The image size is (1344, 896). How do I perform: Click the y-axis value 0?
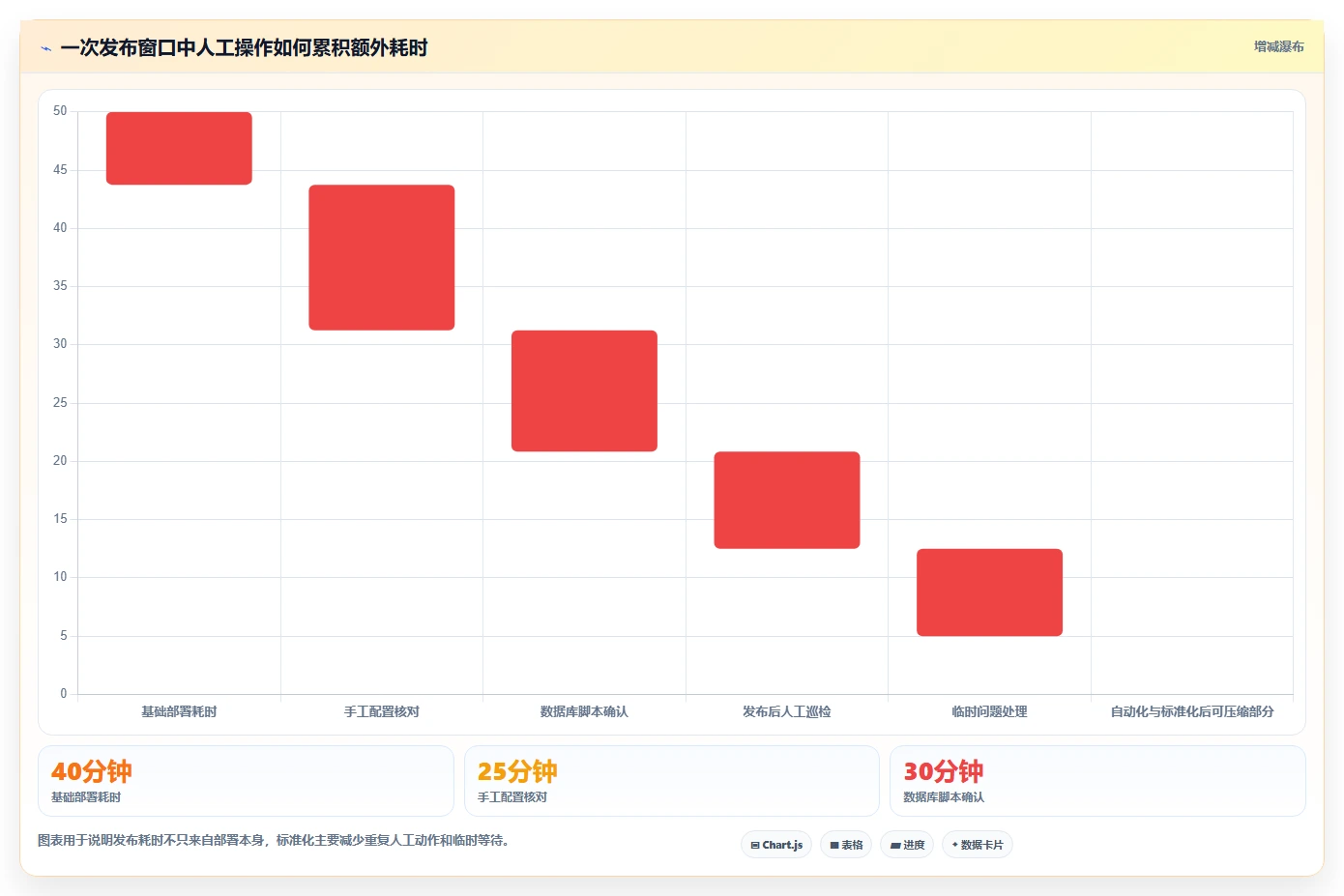(x=64, y=693)
